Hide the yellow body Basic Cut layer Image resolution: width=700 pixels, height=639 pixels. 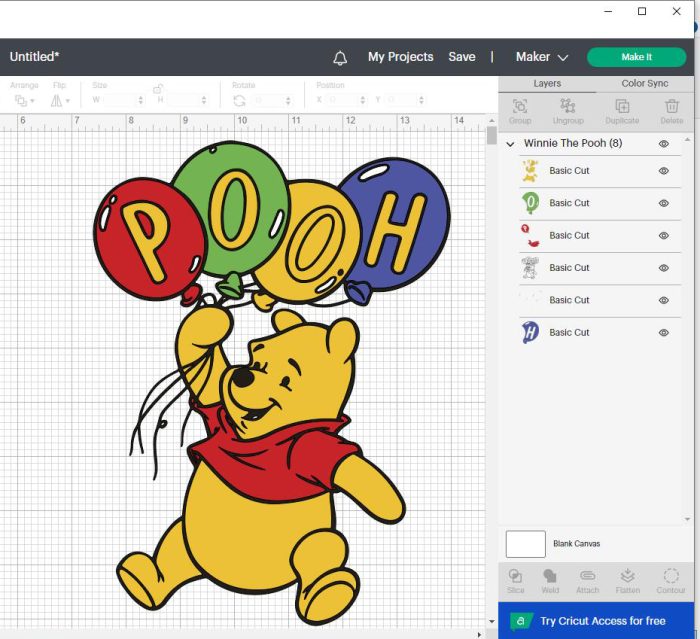point(664,171)
